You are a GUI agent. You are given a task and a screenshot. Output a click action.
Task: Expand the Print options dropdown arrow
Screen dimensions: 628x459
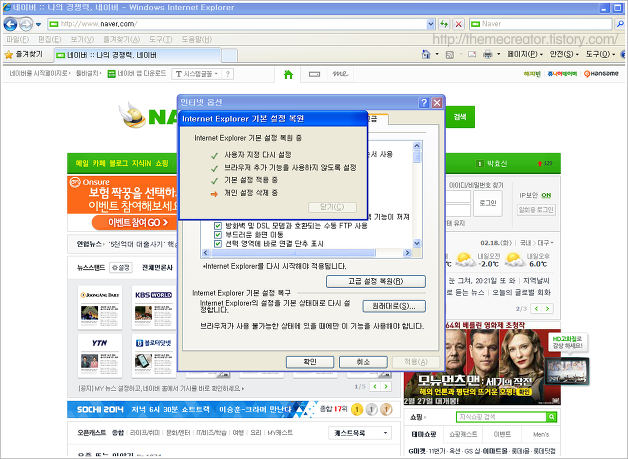498,54
